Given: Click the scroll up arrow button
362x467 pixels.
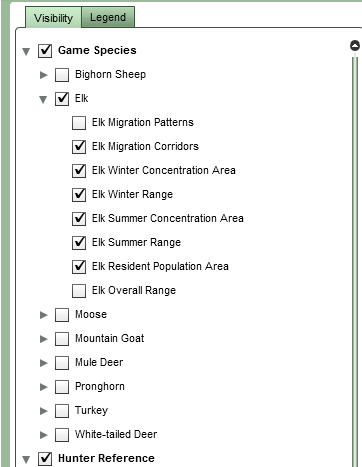Looking at the screenshot, I should (355, 45).
